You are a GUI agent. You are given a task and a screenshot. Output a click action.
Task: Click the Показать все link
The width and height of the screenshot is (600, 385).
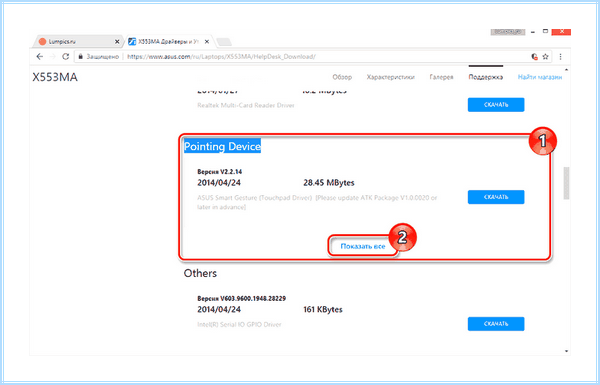coord(363,246)
